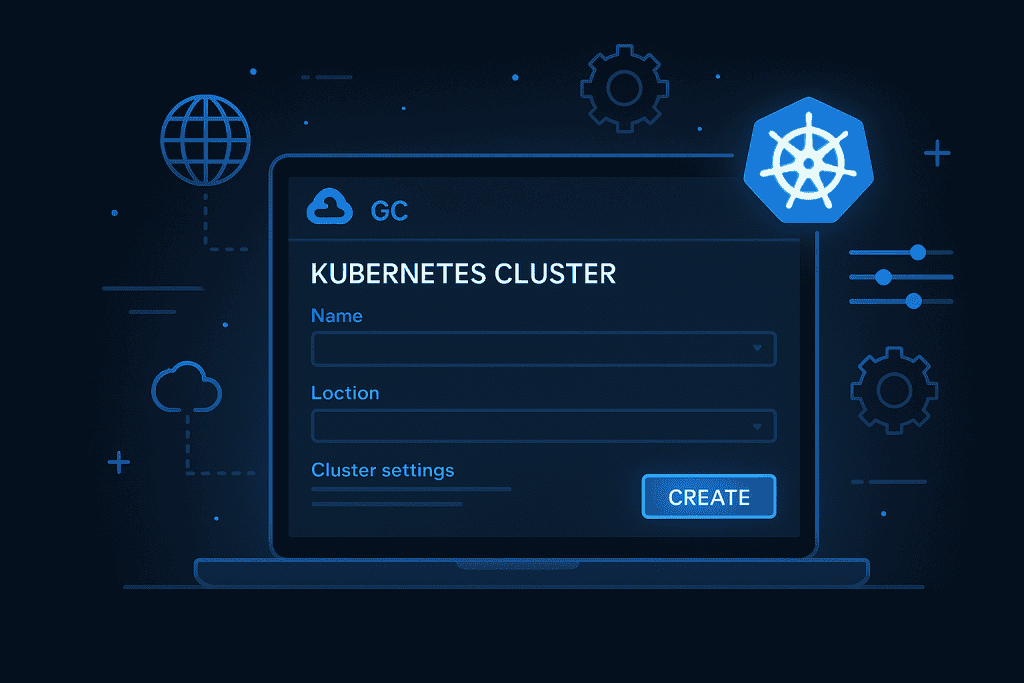Click the GC cloud logo icon
The image size is (1024, 683).
[x=330, y=206]
